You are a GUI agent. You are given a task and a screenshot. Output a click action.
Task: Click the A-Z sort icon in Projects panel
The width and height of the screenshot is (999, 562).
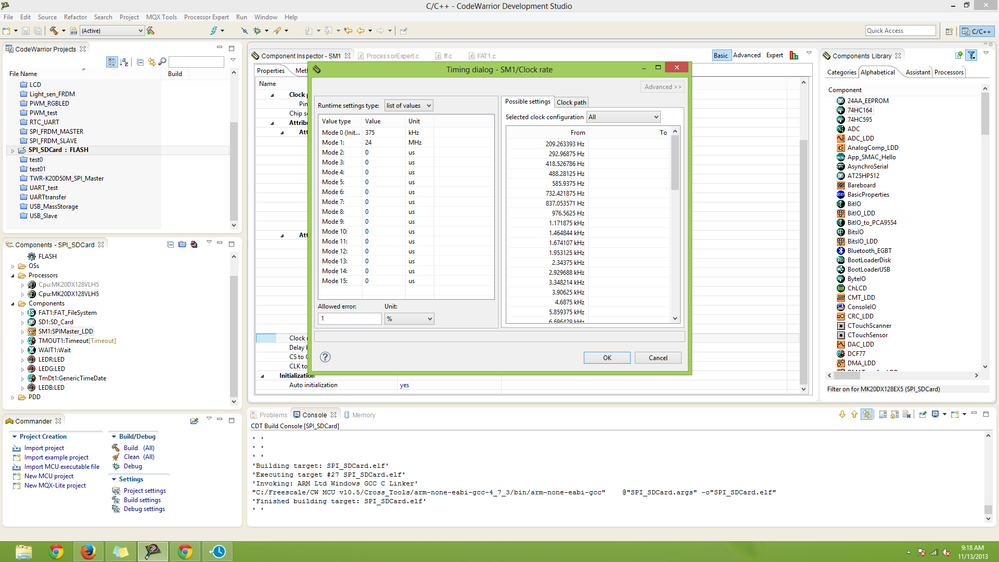click(x=124, y=62)
